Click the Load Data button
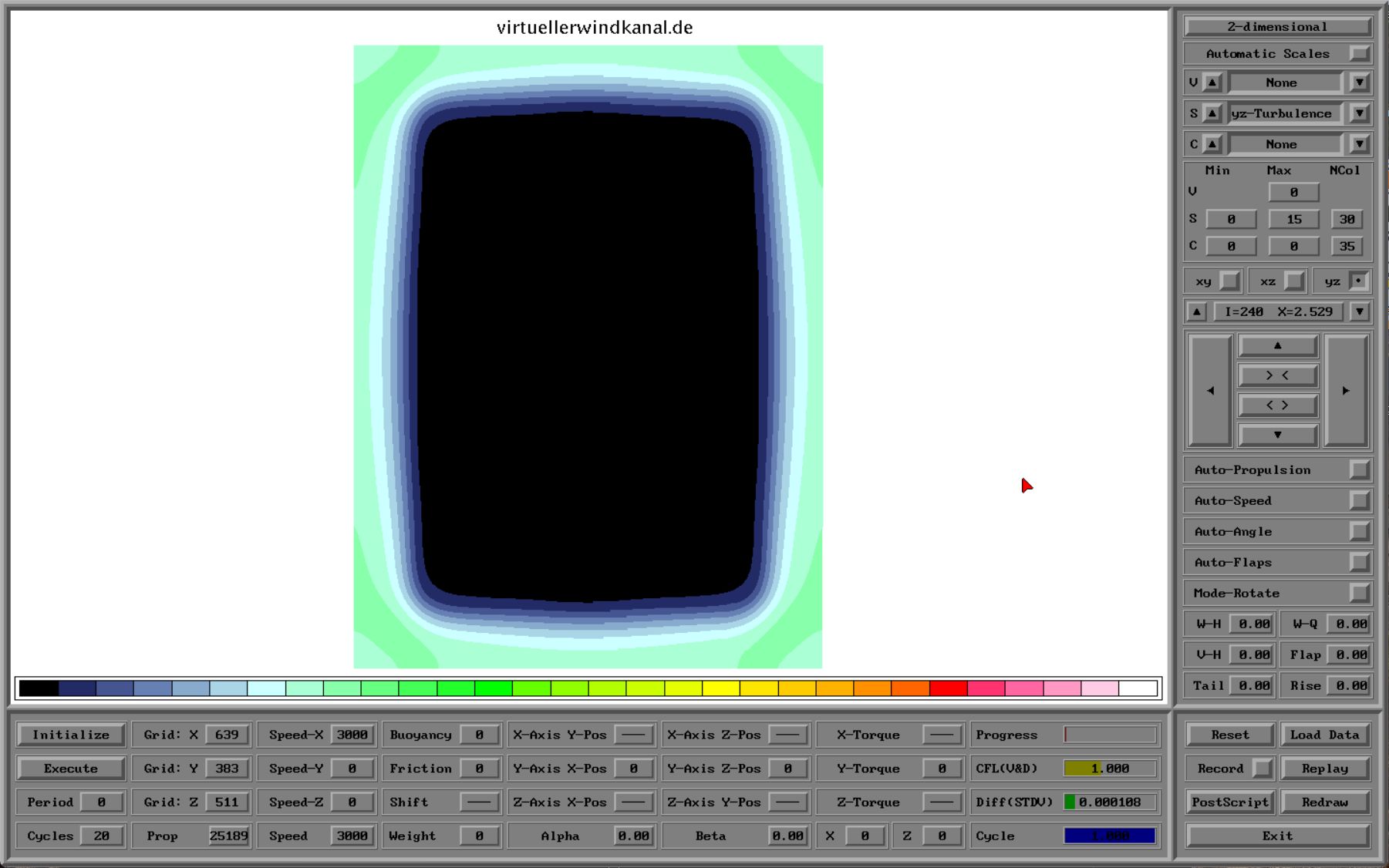This screenshot has width=1389, height=868. 1324,735
